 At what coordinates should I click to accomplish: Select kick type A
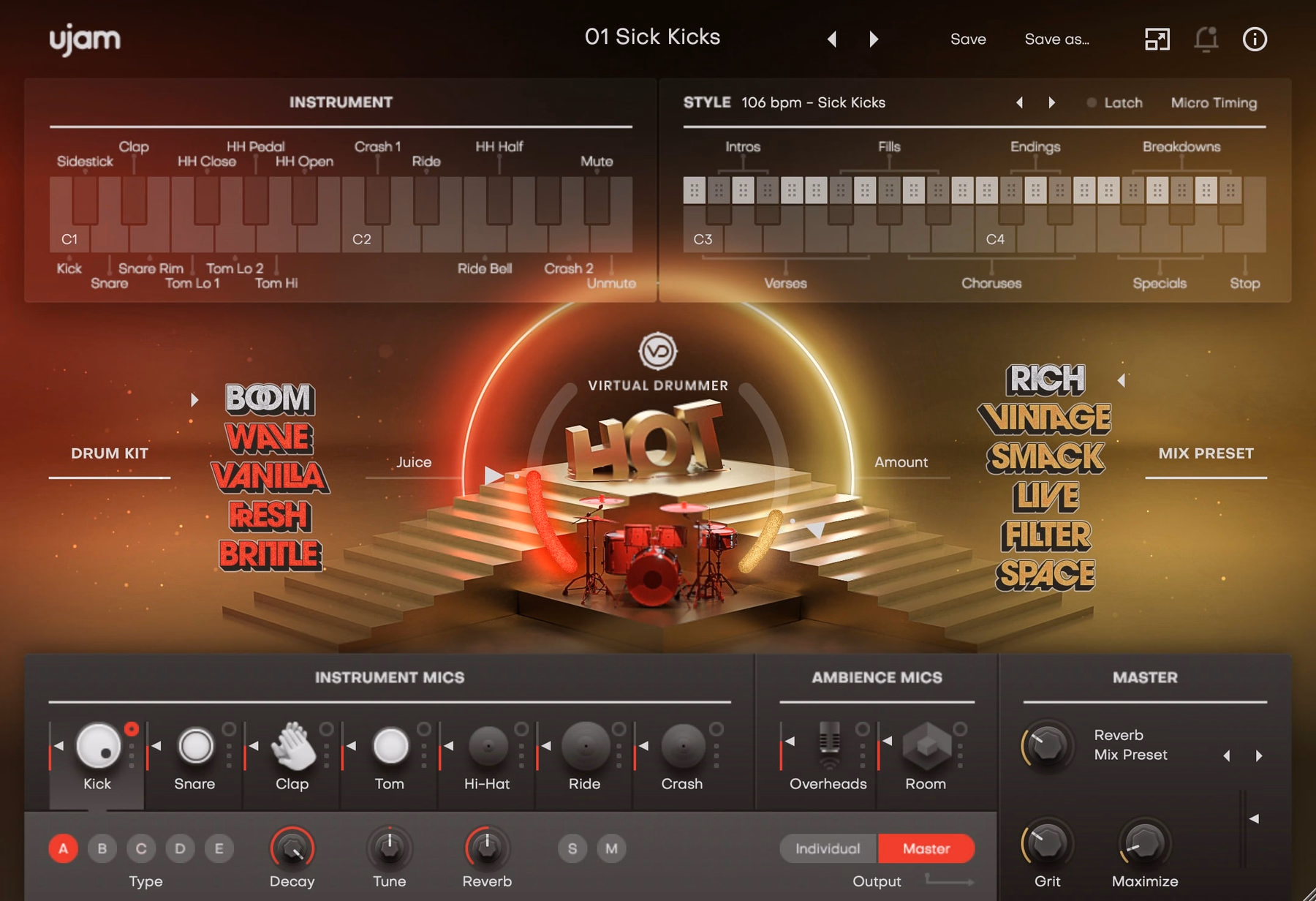[63, 848]
